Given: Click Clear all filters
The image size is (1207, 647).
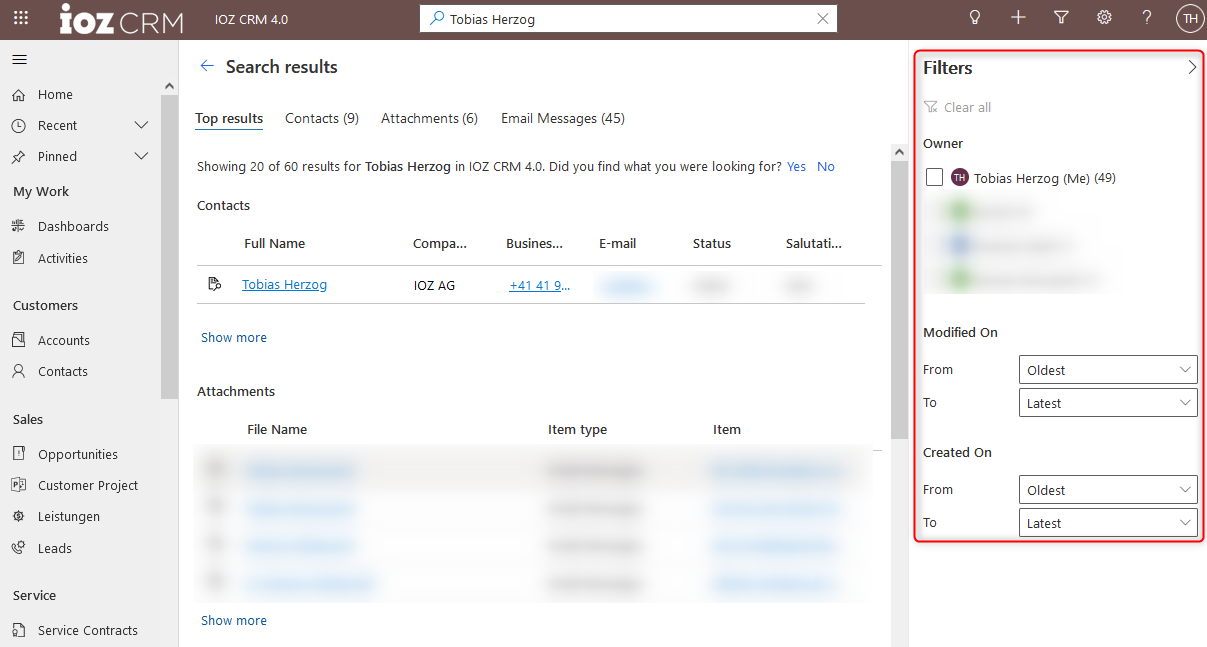Looking at the screenshot, I should point(957,107).
